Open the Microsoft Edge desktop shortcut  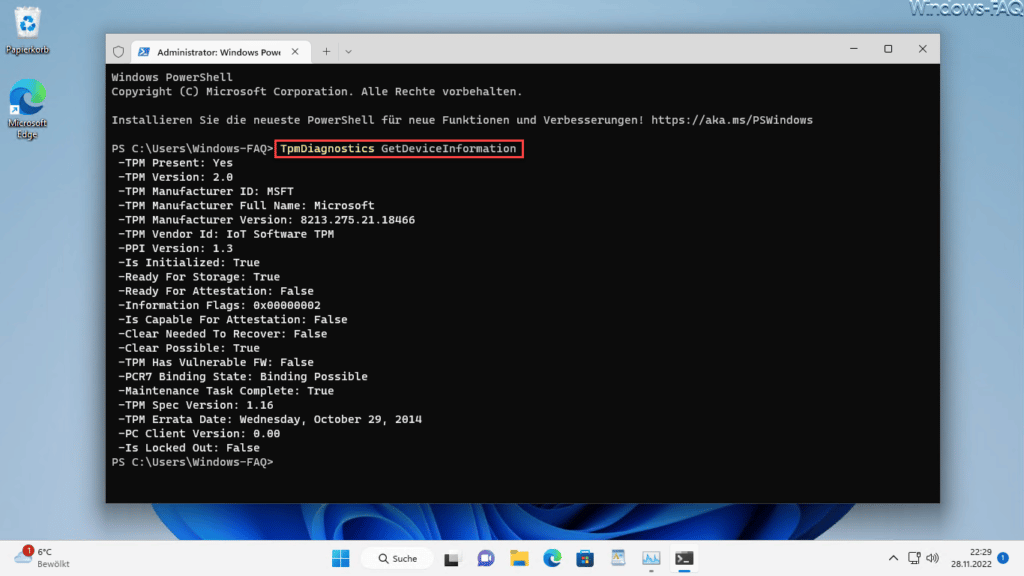pyautogui.click(x=27, y=109)
